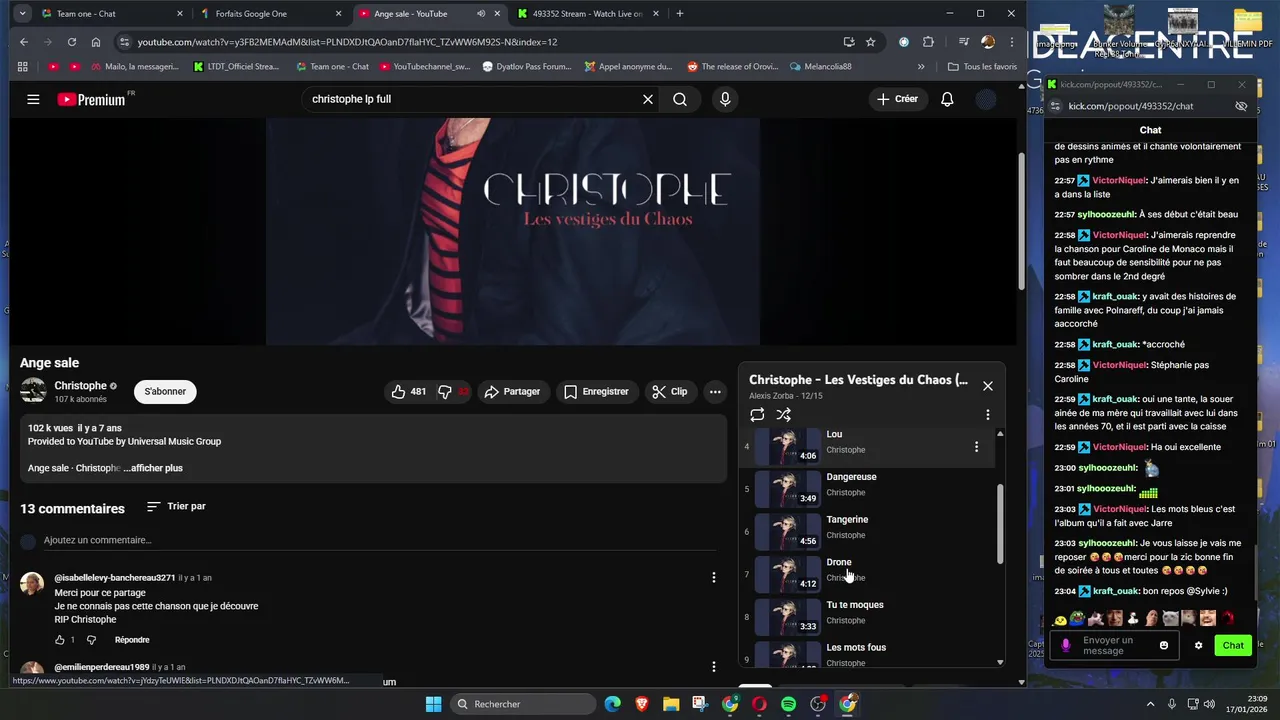Click the Partager share button

pyautogui.click(x=512, y=392)
